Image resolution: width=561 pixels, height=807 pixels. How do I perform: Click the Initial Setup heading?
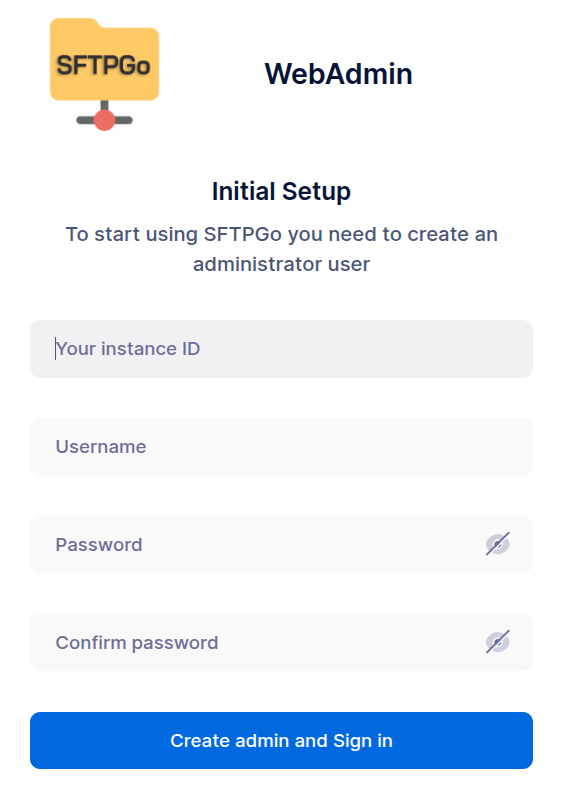[282, 191]
